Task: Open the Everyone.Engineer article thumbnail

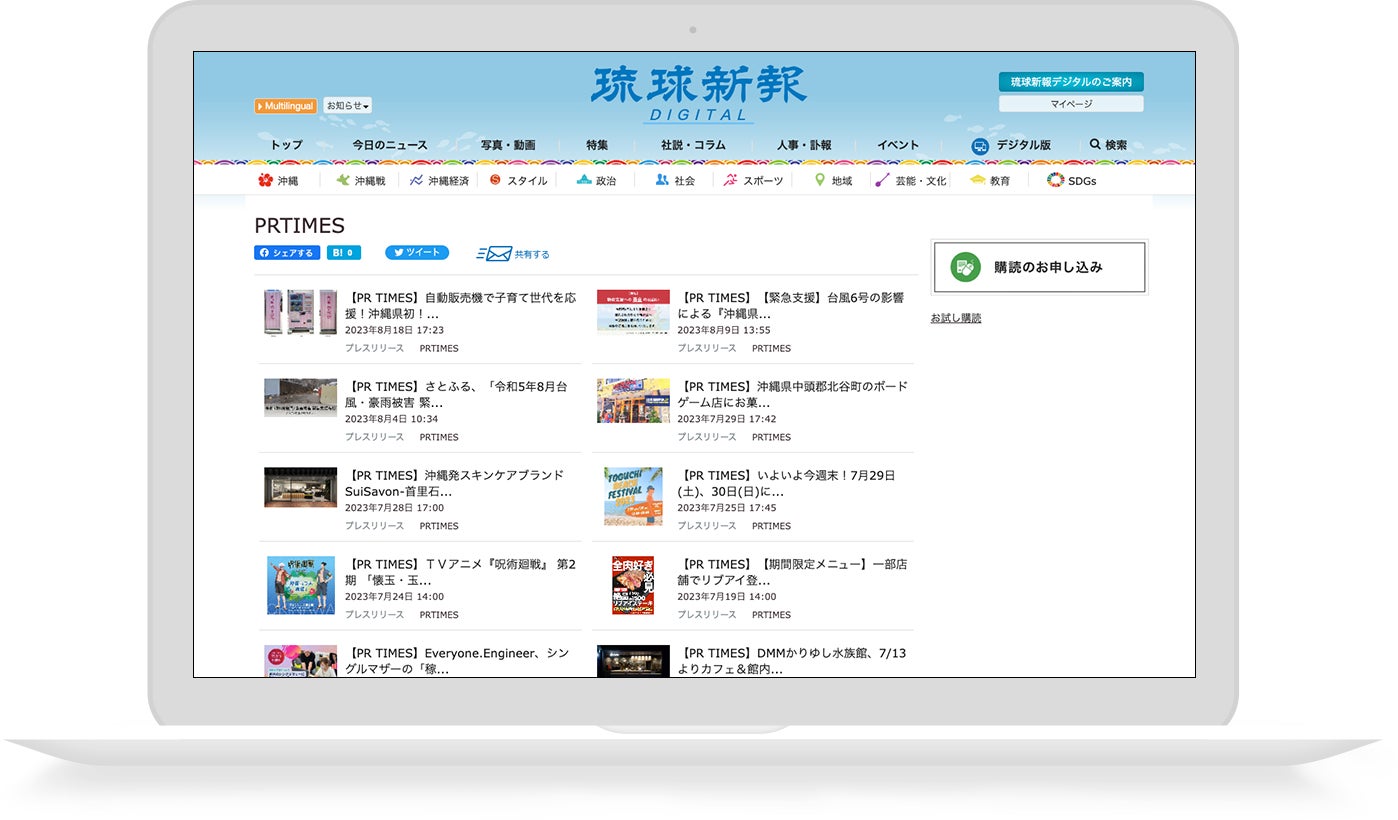Action: [300, 661]
